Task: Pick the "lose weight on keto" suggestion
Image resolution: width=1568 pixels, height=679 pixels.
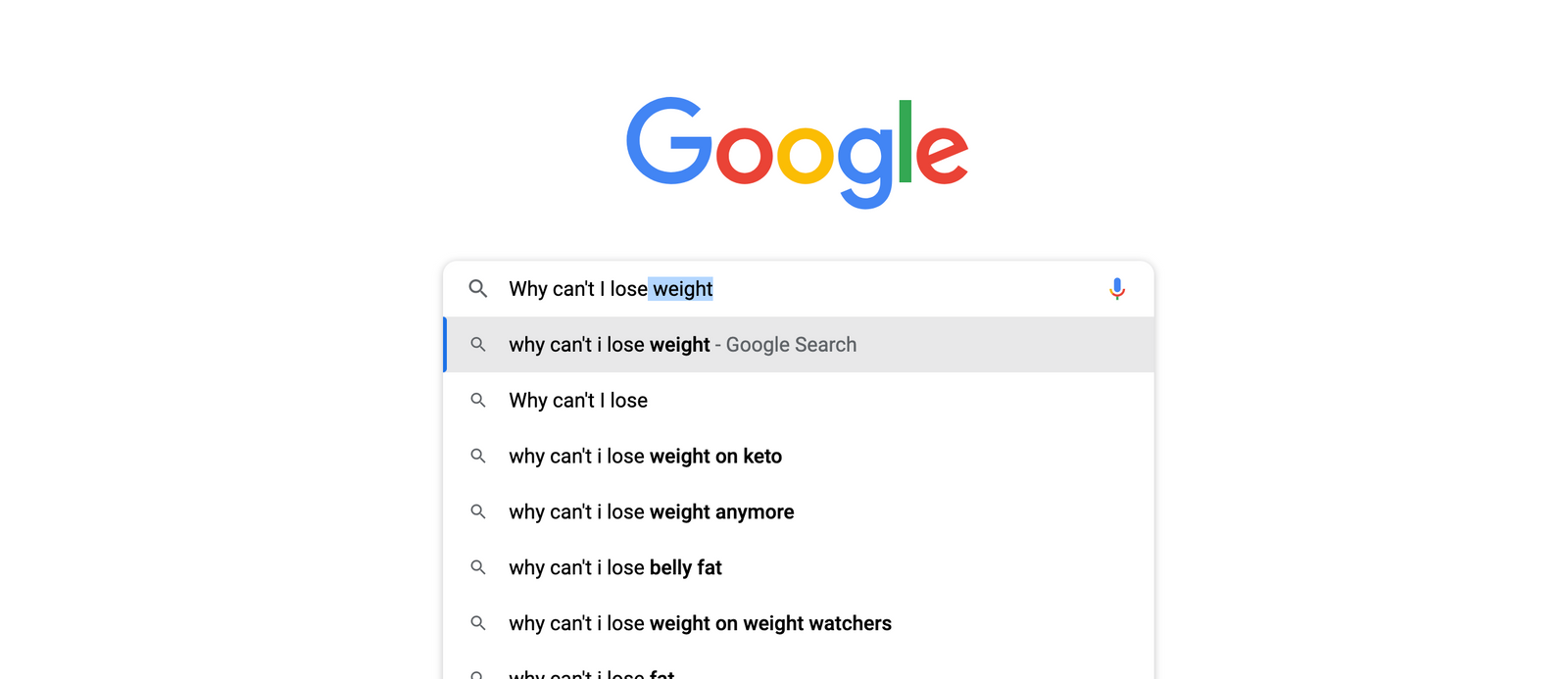Action: pyautogui.click(x=645, y=457)
